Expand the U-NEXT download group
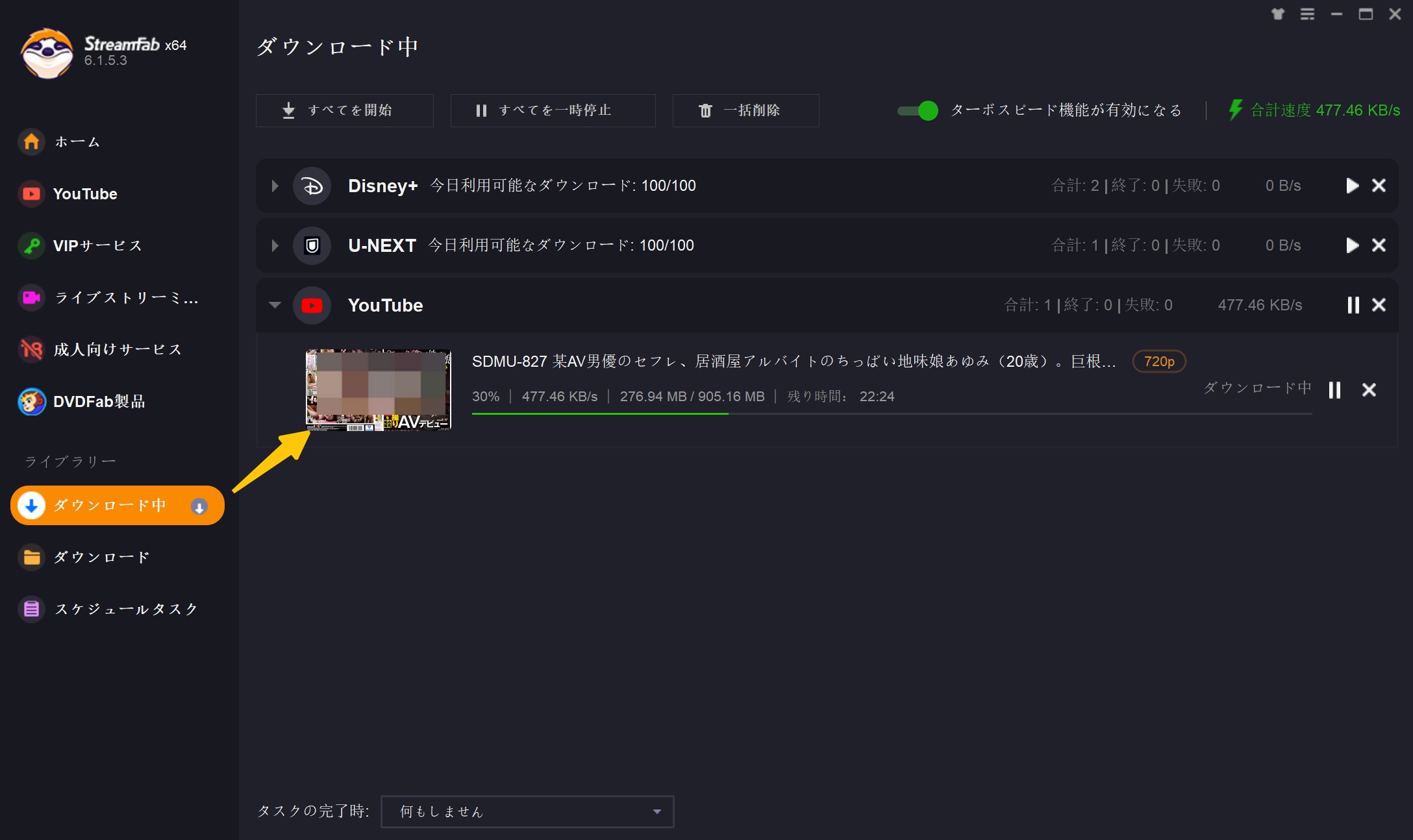 point(275,246)
